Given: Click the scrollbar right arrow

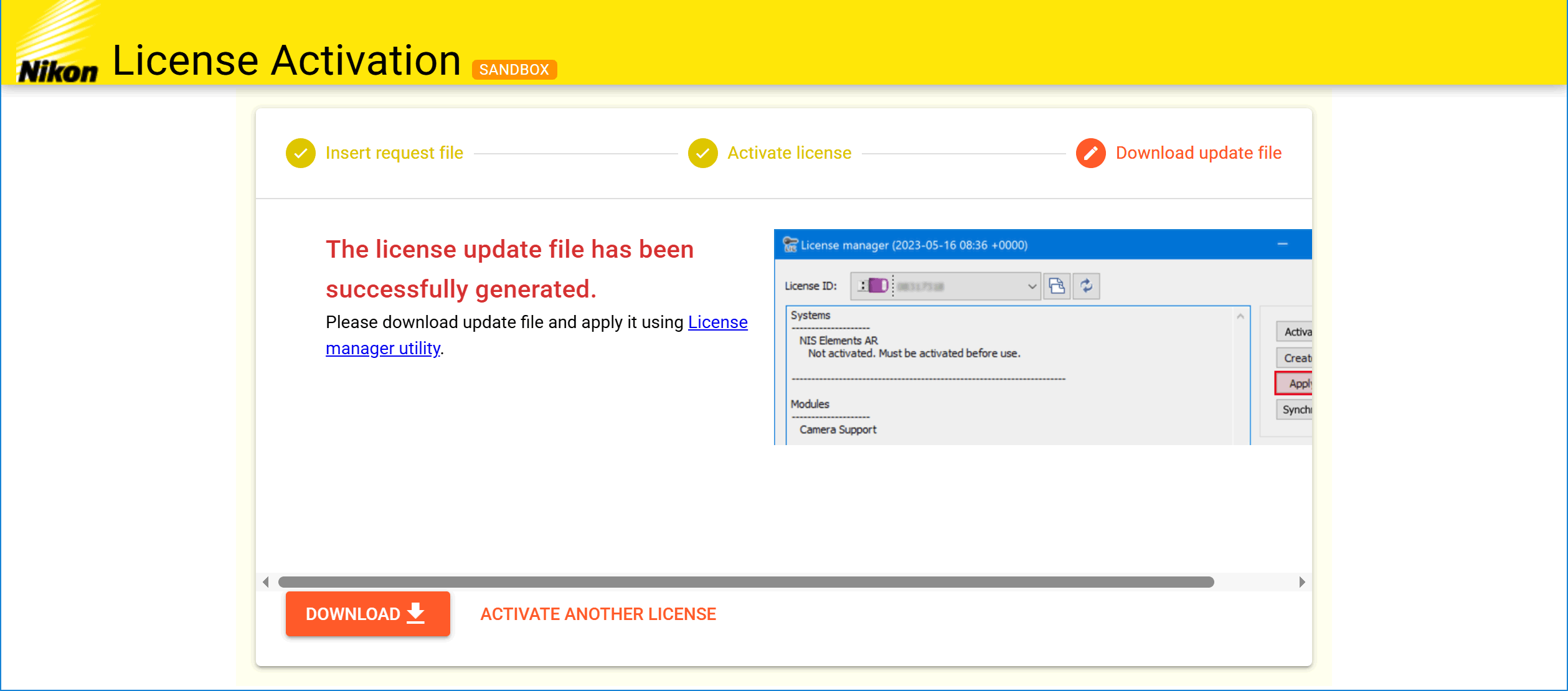Looking at the screenshot, I should [1302, 582].
